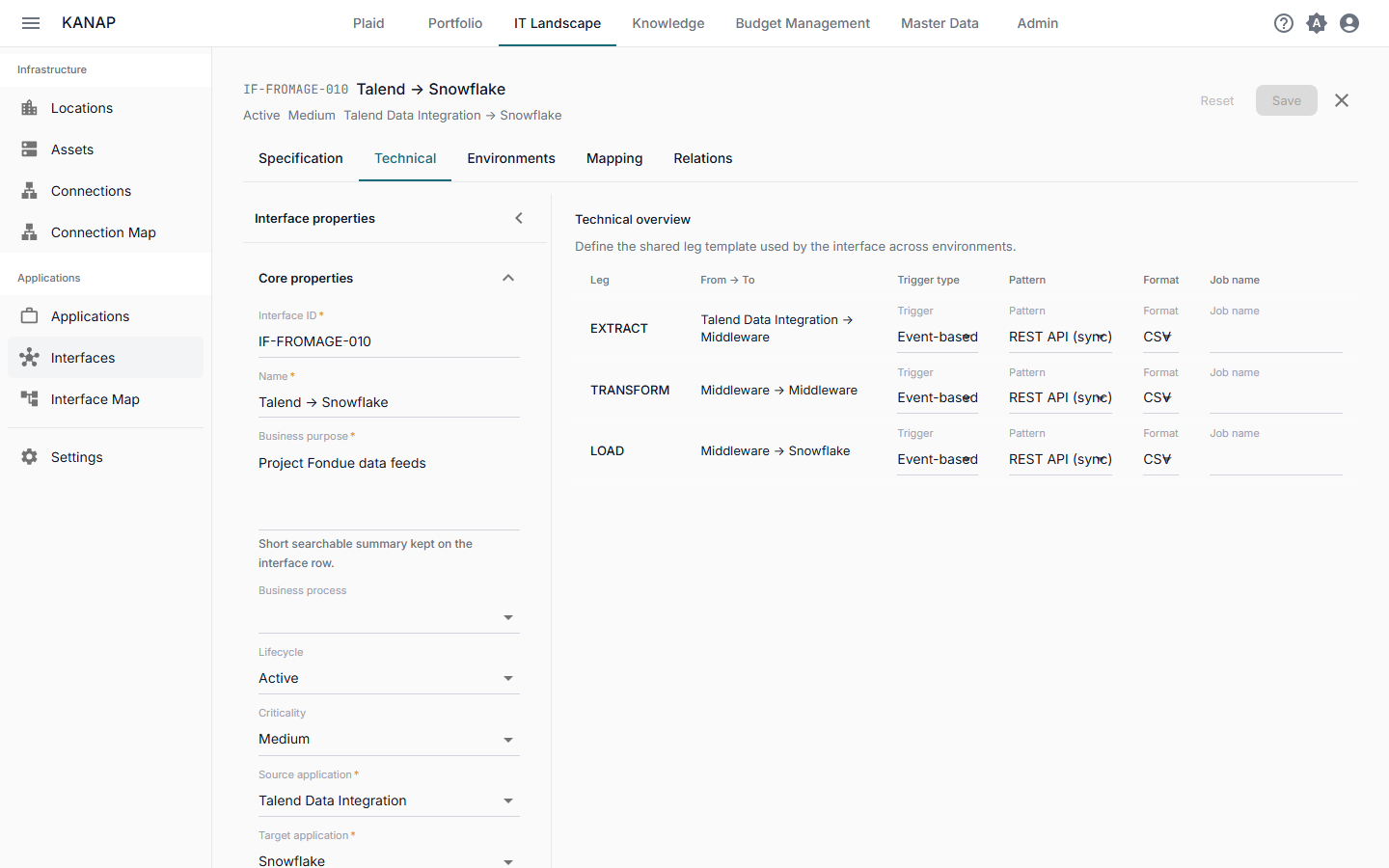
Task: Edit the Business purpose text area
Action: click(389, 487)
